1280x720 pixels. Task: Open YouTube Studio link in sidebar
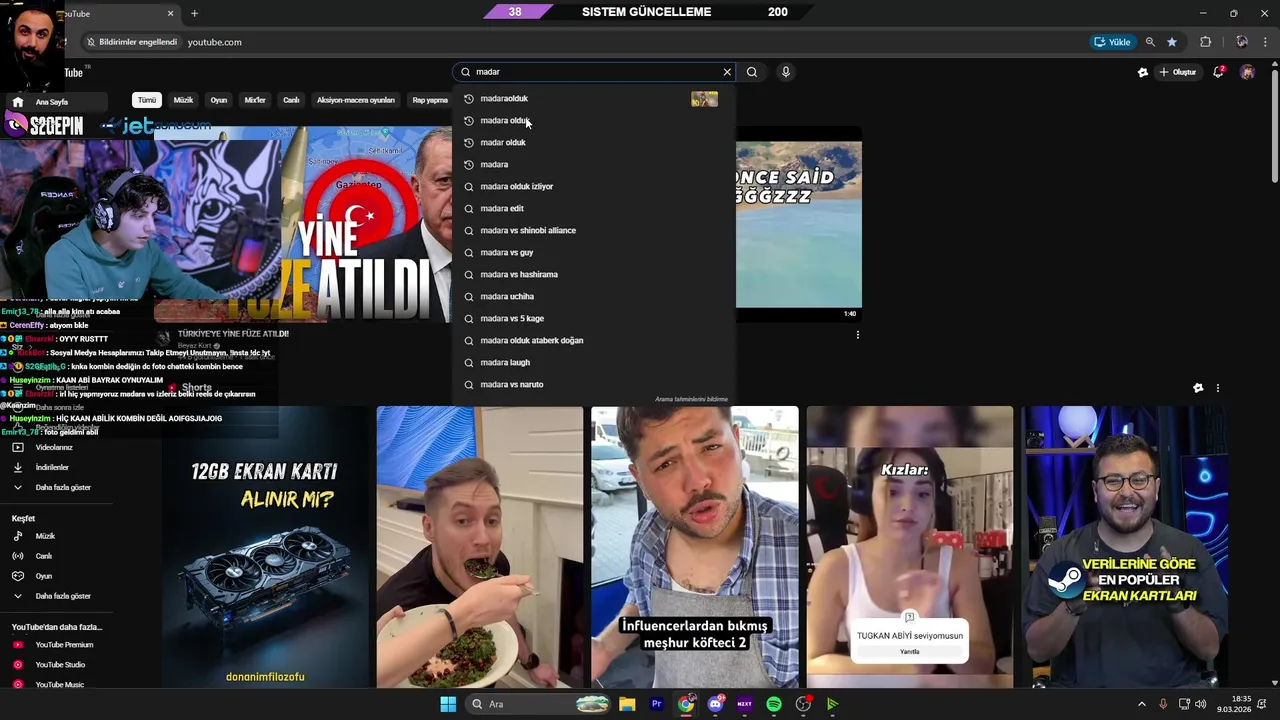click(x=60, y=665)
